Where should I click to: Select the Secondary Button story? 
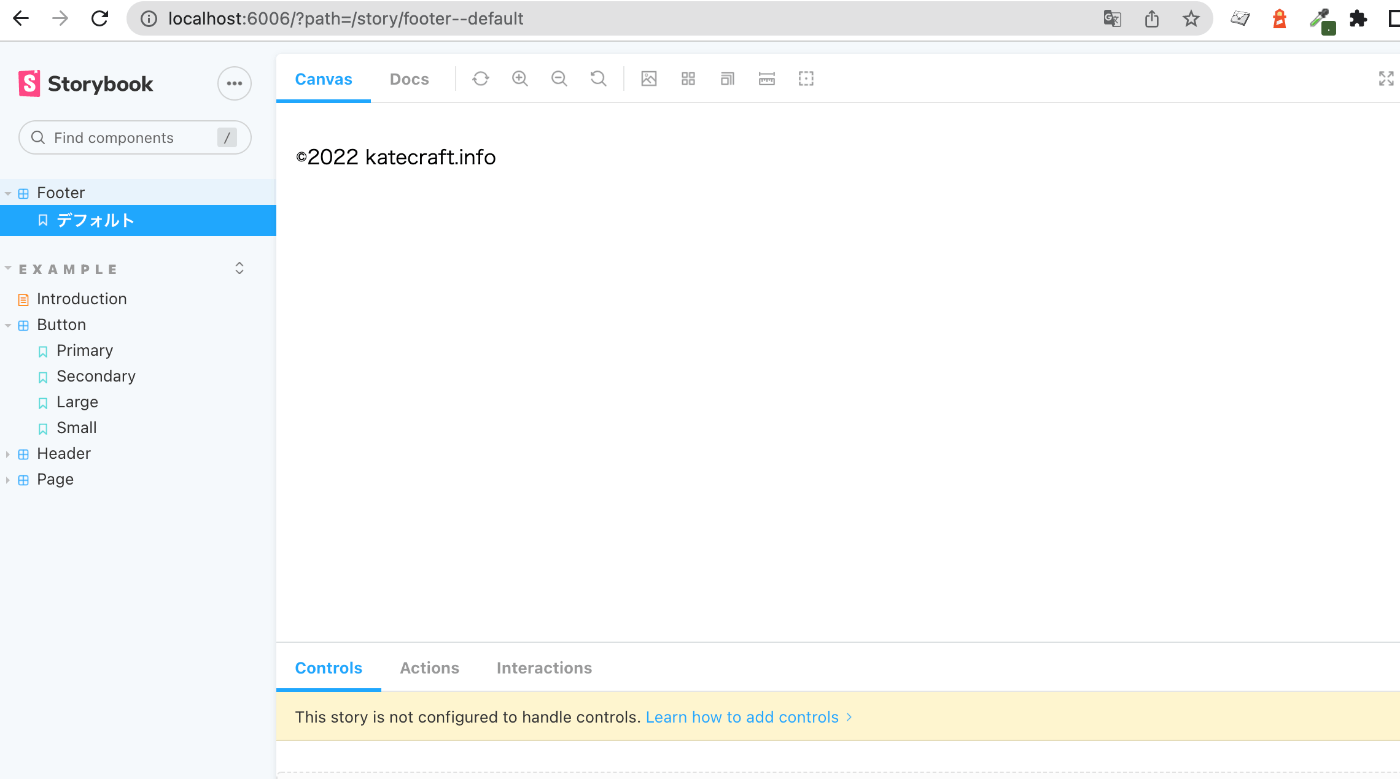click(95, 376)
